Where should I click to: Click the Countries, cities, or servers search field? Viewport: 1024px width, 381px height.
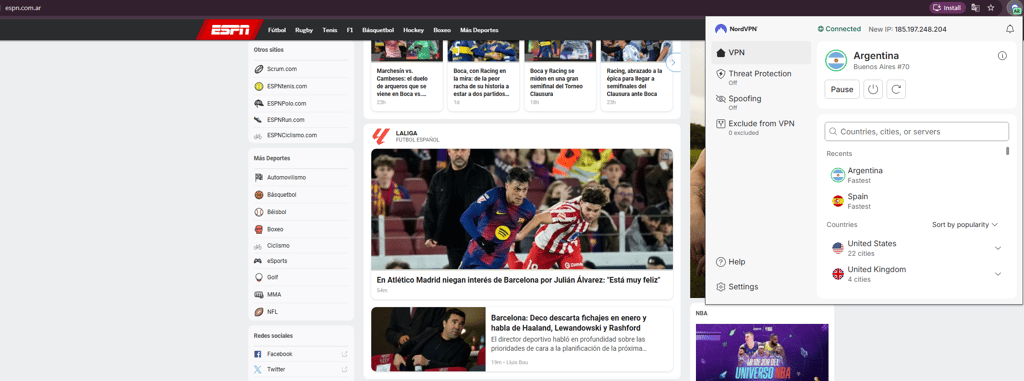coord(917,131)
